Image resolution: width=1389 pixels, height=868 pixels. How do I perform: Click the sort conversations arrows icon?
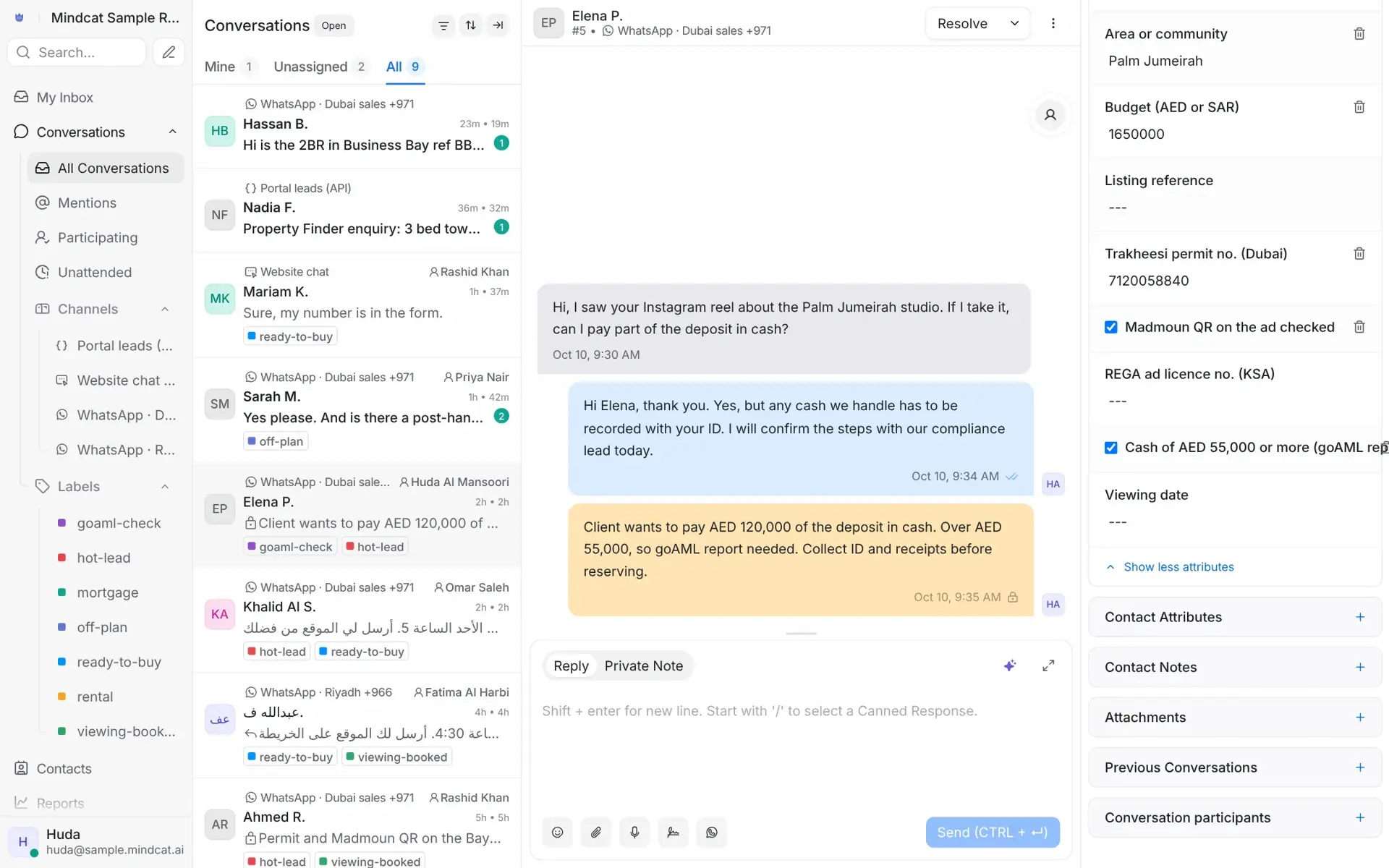[471, 25]
